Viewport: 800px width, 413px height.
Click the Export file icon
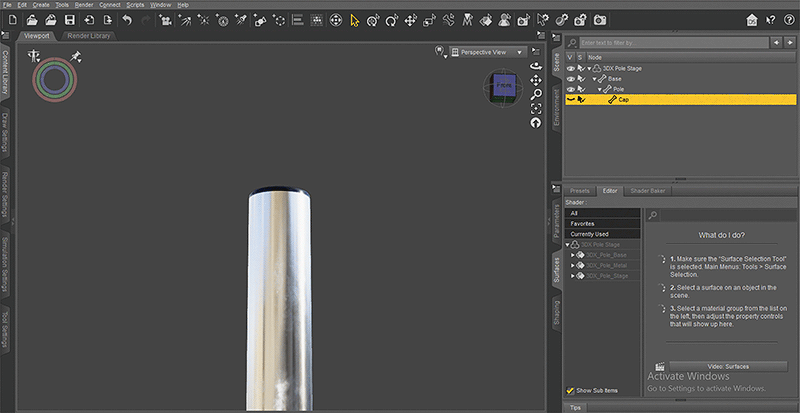pyautogui.click(x=107, y=20)
